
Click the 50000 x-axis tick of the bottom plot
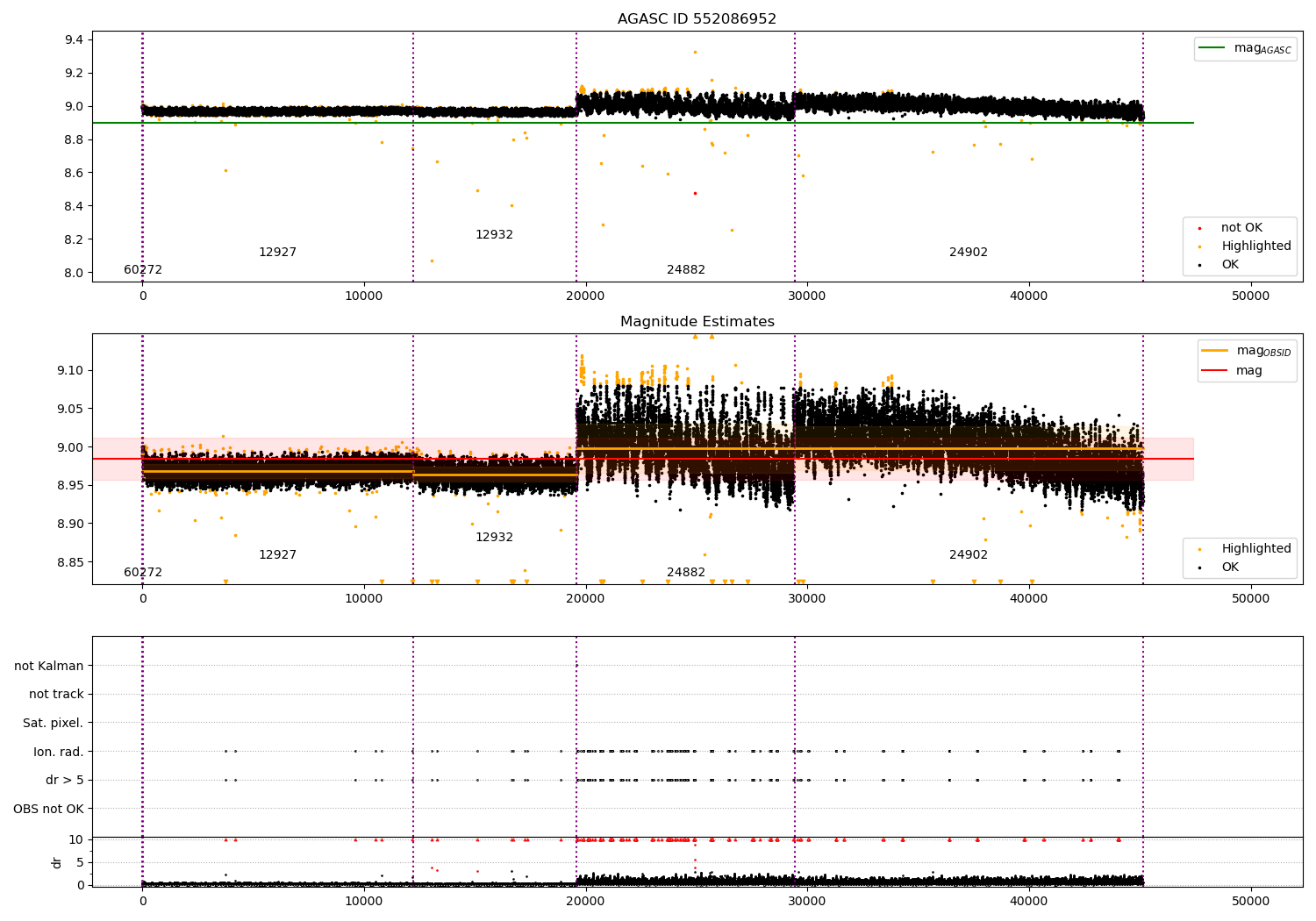pyautogui.click(x=1250, y=902)
